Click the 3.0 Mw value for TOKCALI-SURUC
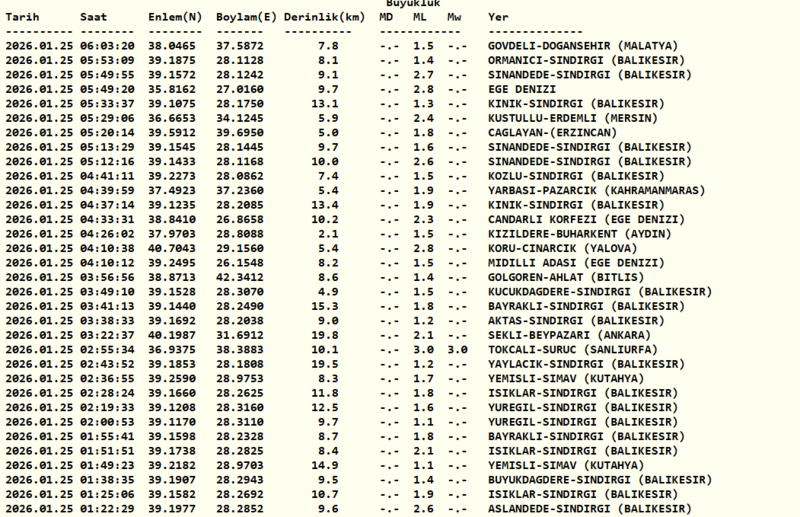This screenshot has width=800, height=517. tap(456, 349)
